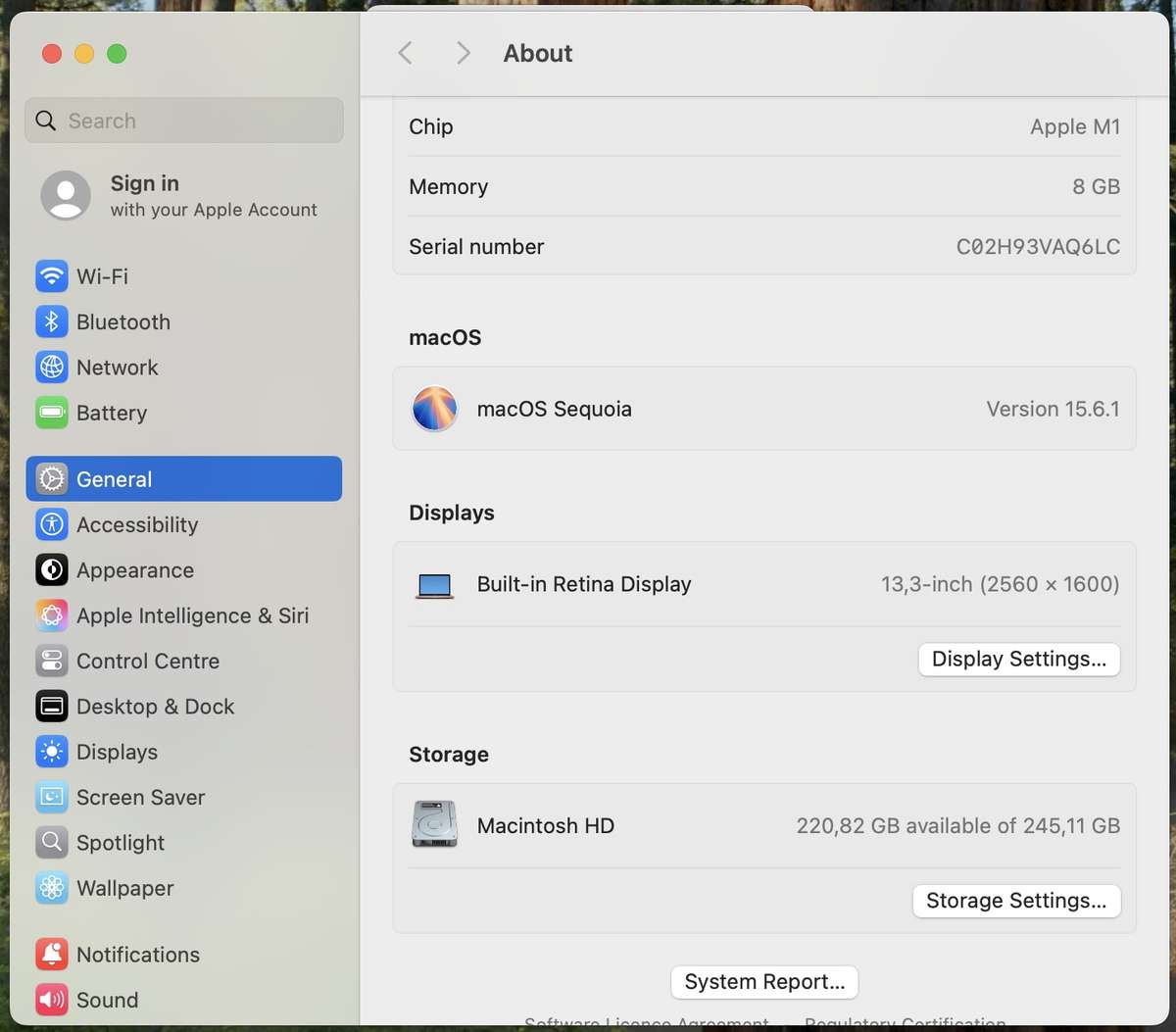Viewport: 1176px width, 1032px height.
Task: Open the Software Licence Agreement link
Action: (646, 1025)
